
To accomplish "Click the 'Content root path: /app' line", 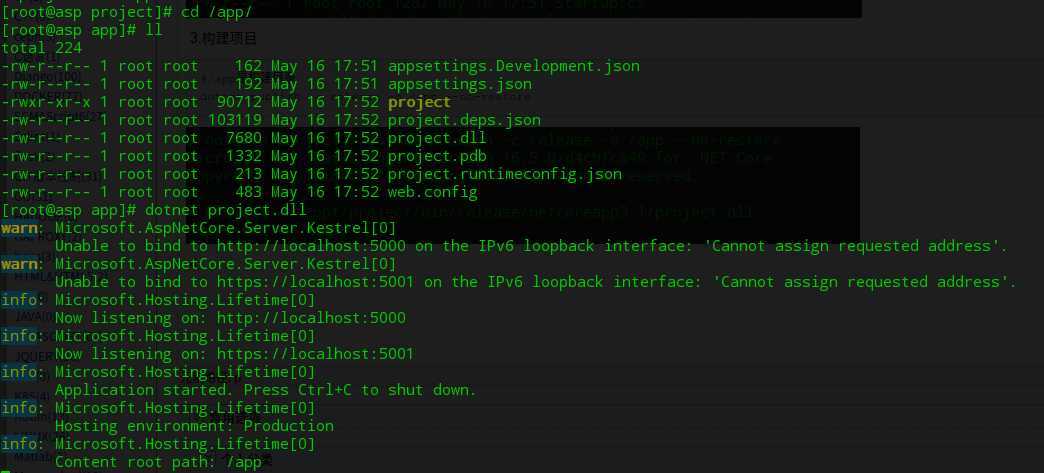I will coord(158,462).
